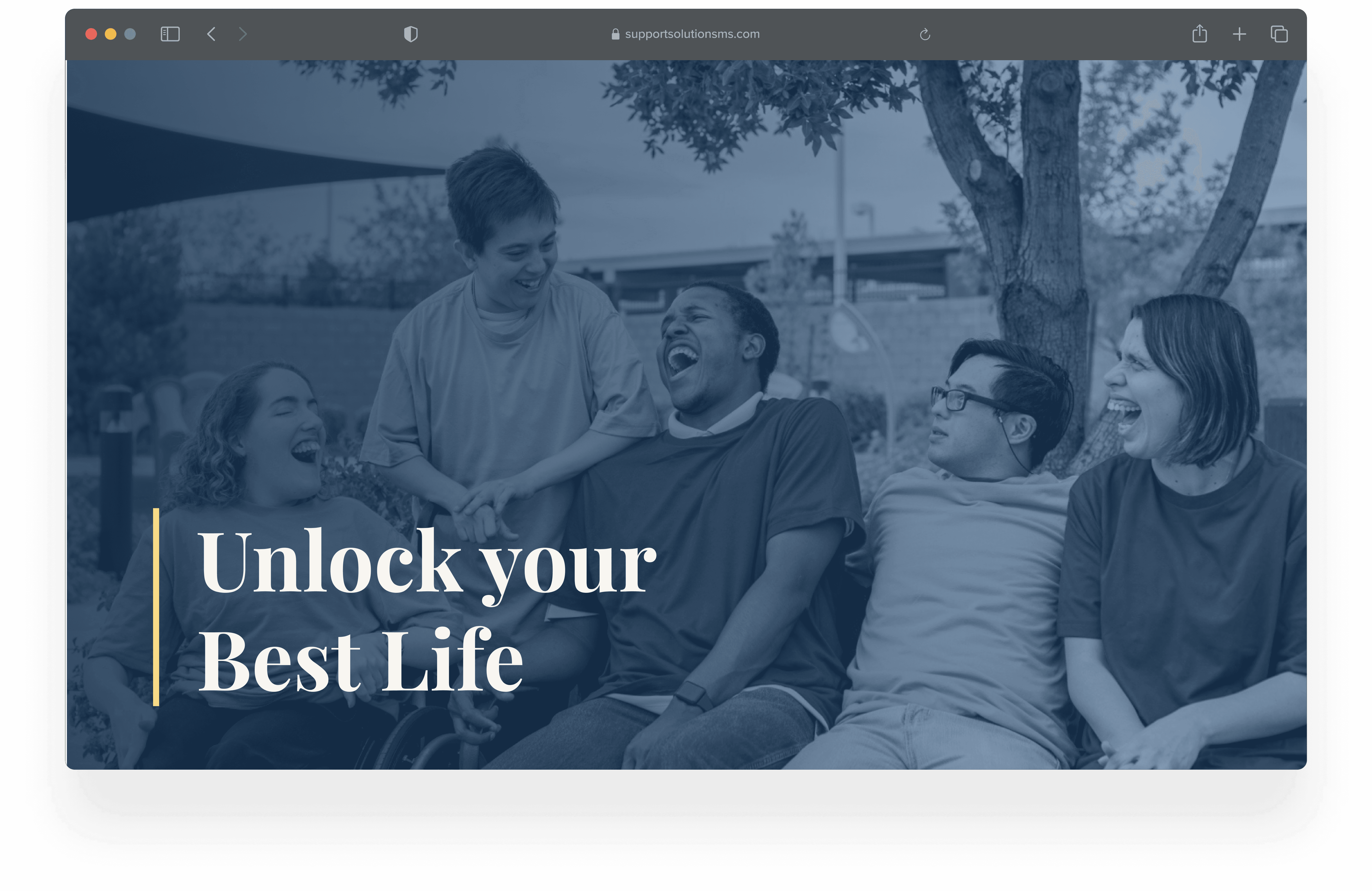Click the grey zoom window button
The height and width of the screenshot is (891, 1372).
click(130, 34)
